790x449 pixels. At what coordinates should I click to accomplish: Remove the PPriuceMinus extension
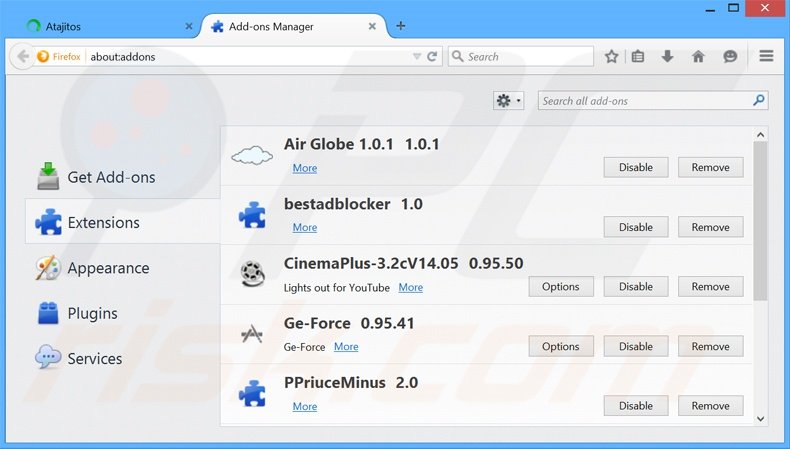pos(710,406)
